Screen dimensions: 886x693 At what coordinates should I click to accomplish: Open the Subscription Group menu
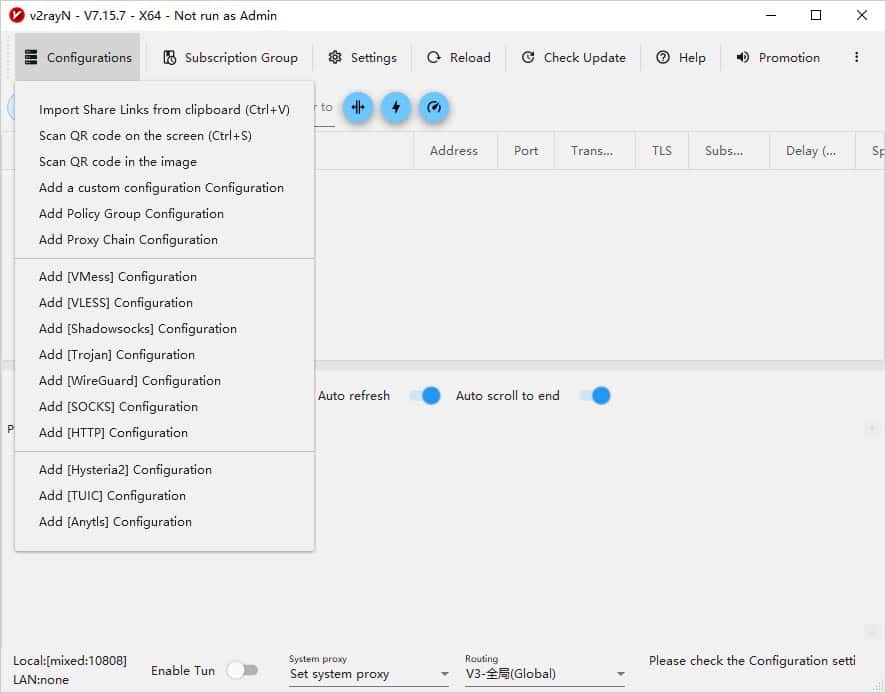point(230,57)
